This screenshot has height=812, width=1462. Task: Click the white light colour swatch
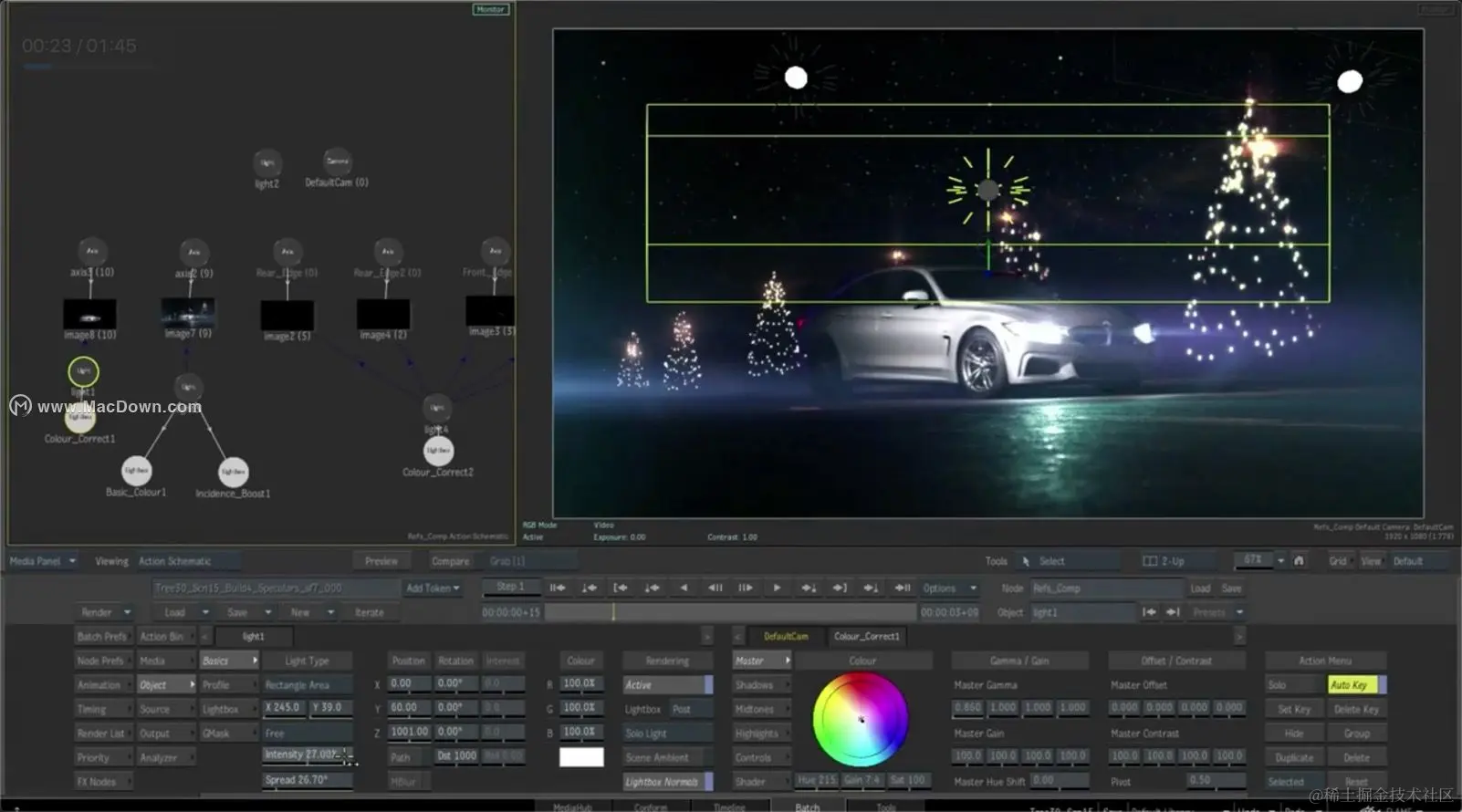581,757
